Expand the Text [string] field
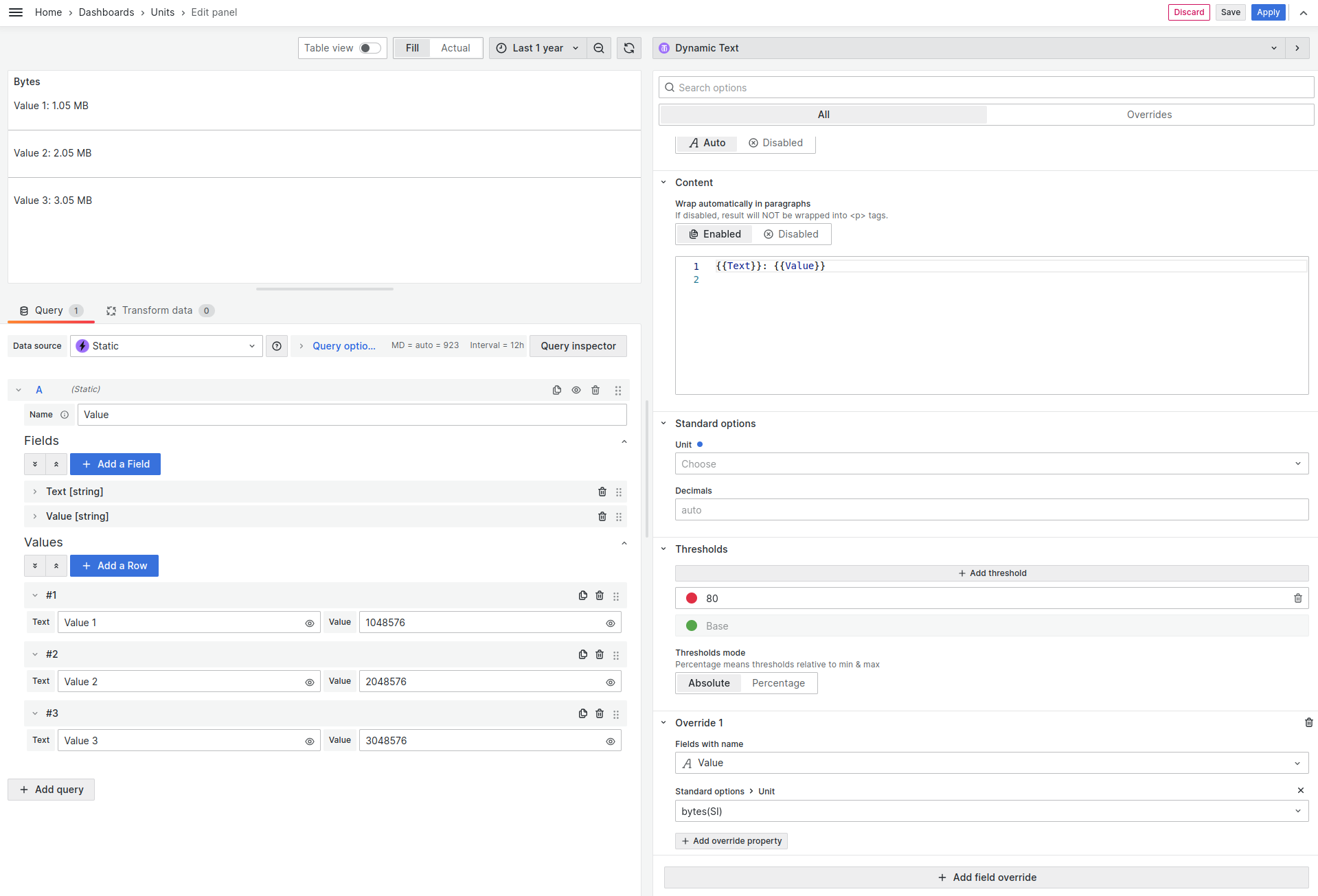Viewport: 1318px width, 896px height. pos(35,492)
